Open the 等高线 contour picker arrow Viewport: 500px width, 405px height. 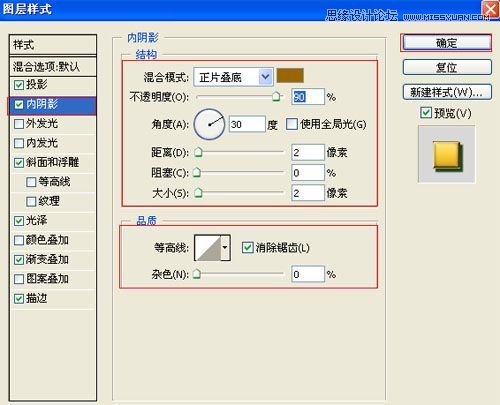coord(225,248)
